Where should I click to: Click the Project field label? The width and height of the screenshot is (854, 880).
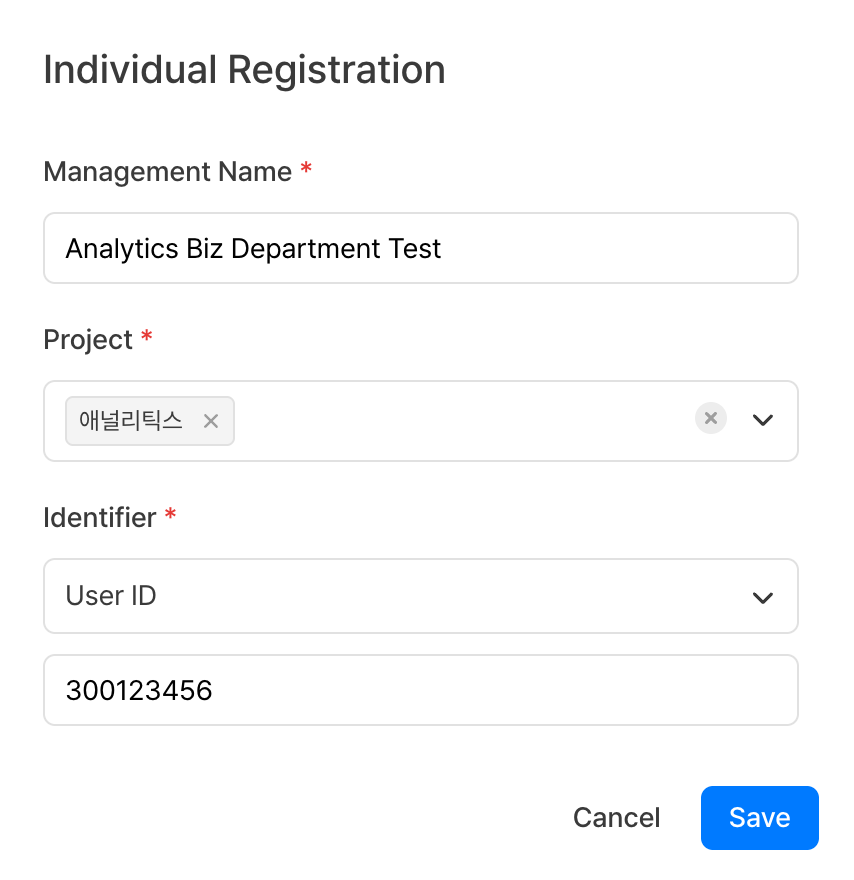pos(88,340)
